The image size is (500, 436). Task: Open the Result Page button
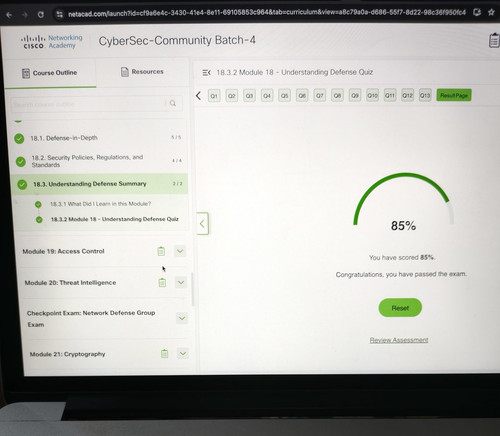coord(454,95)
